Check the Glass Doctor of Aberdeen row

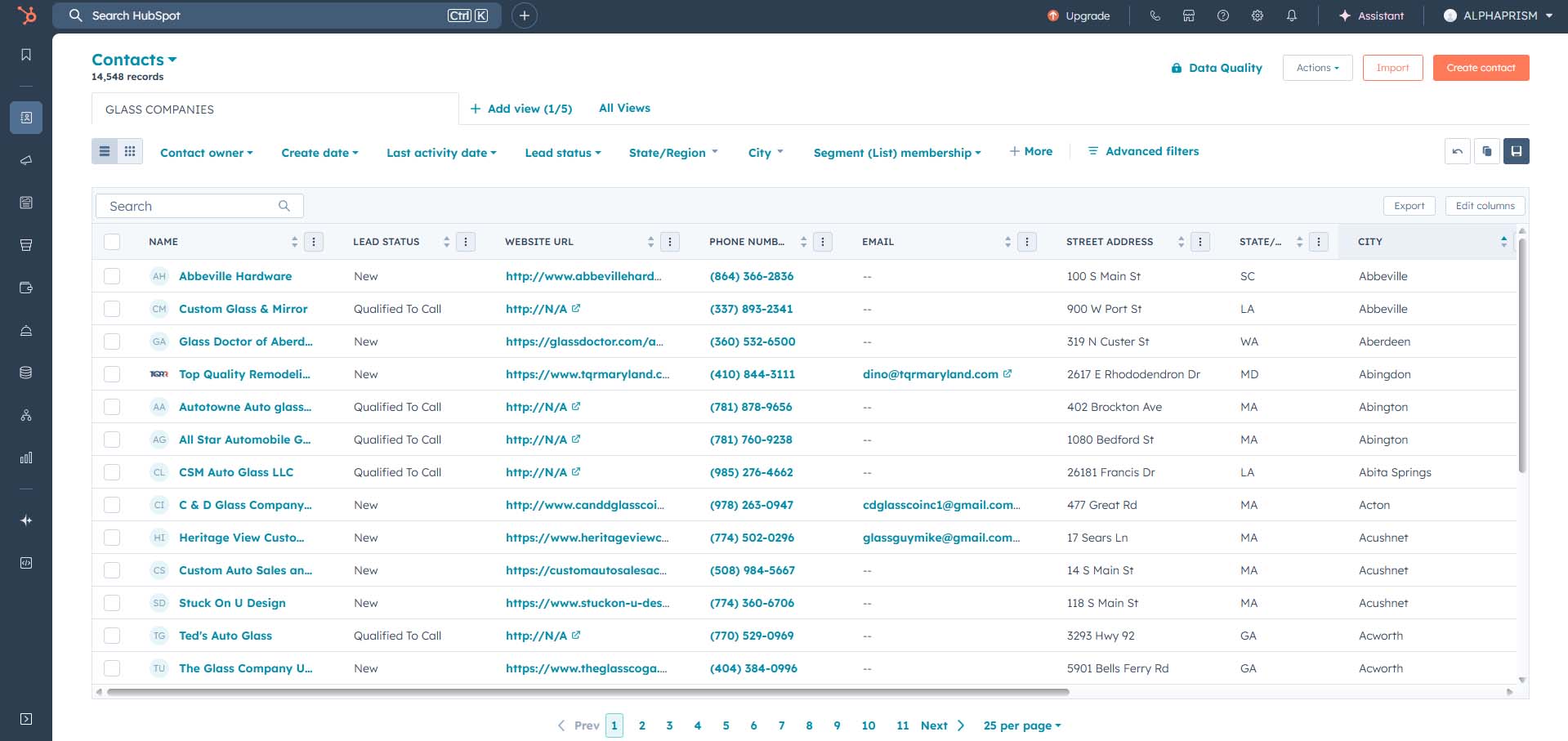[112, 341]
